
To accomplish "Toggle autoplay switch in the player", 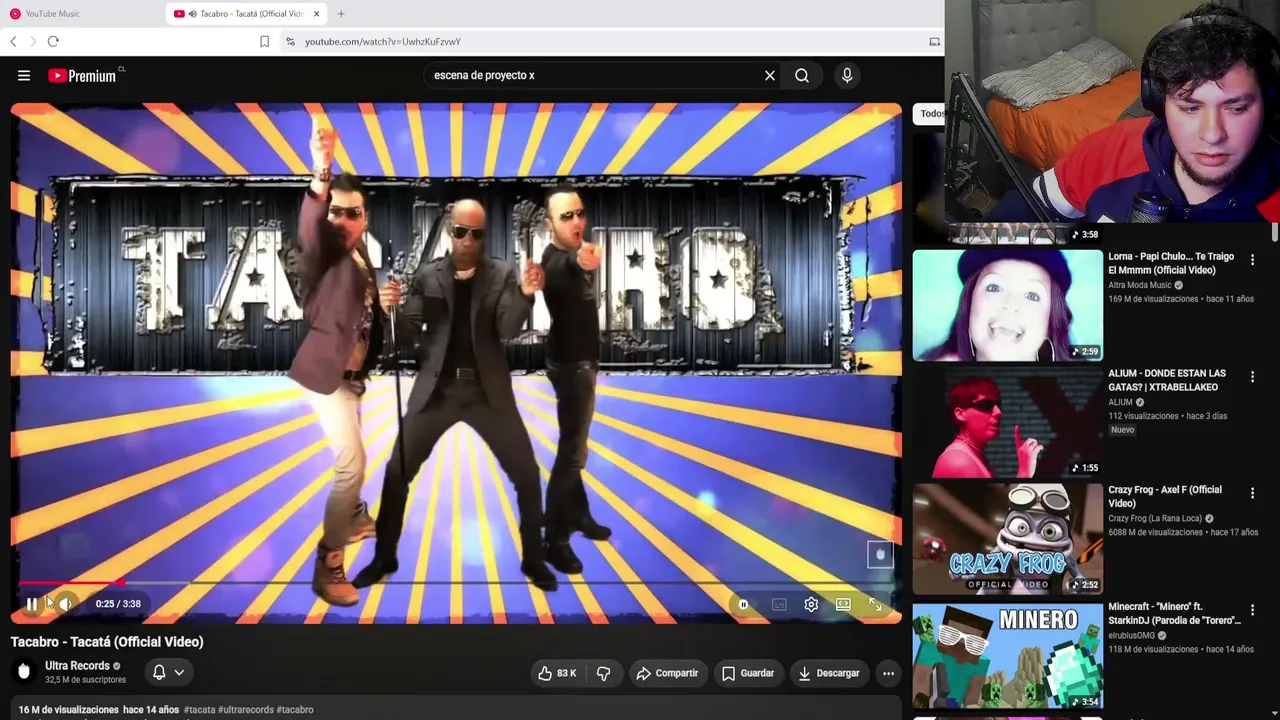I will tap(743, 604).
